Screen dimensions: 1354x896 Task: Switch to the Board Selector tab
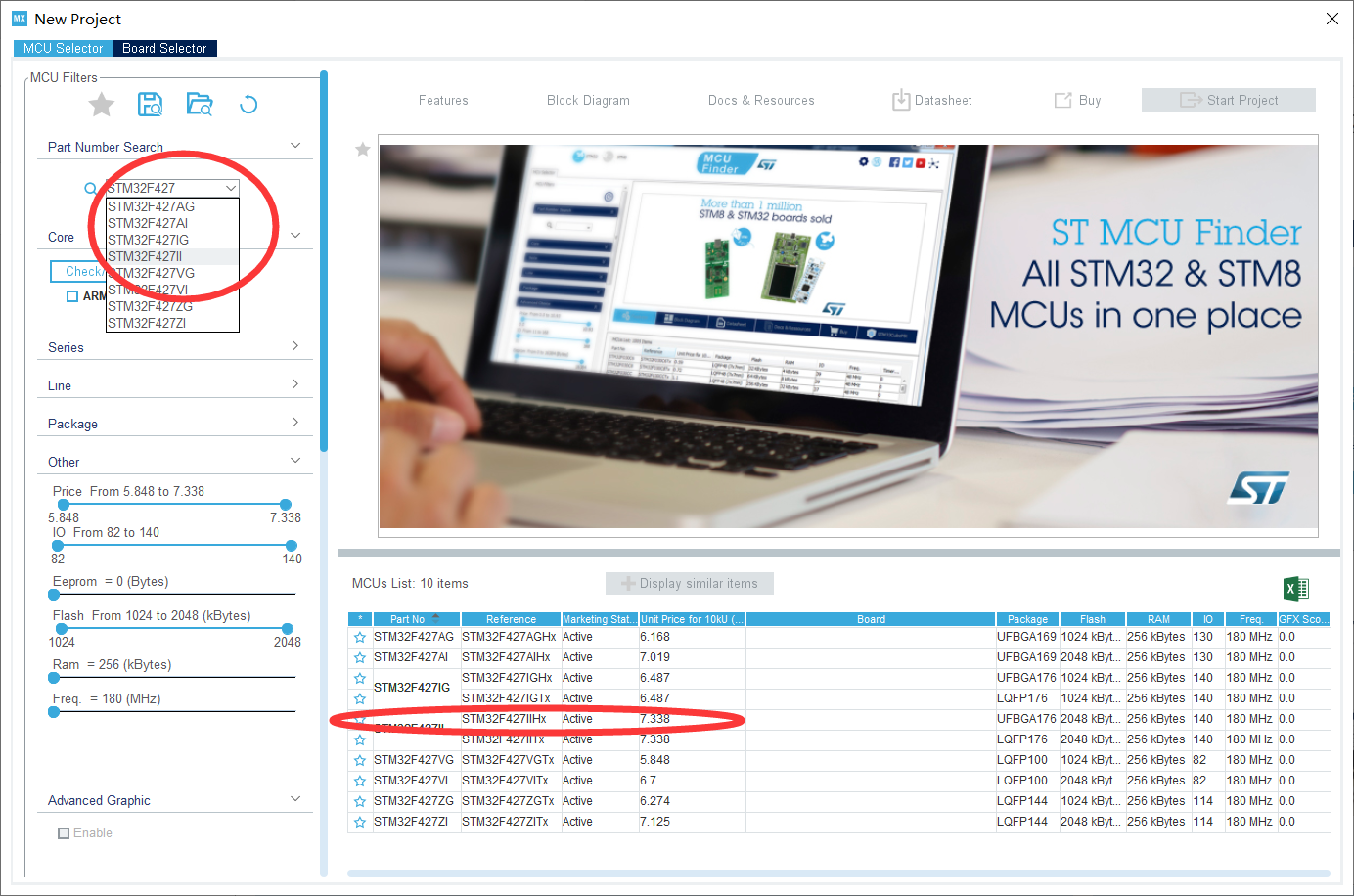[164, 48]
